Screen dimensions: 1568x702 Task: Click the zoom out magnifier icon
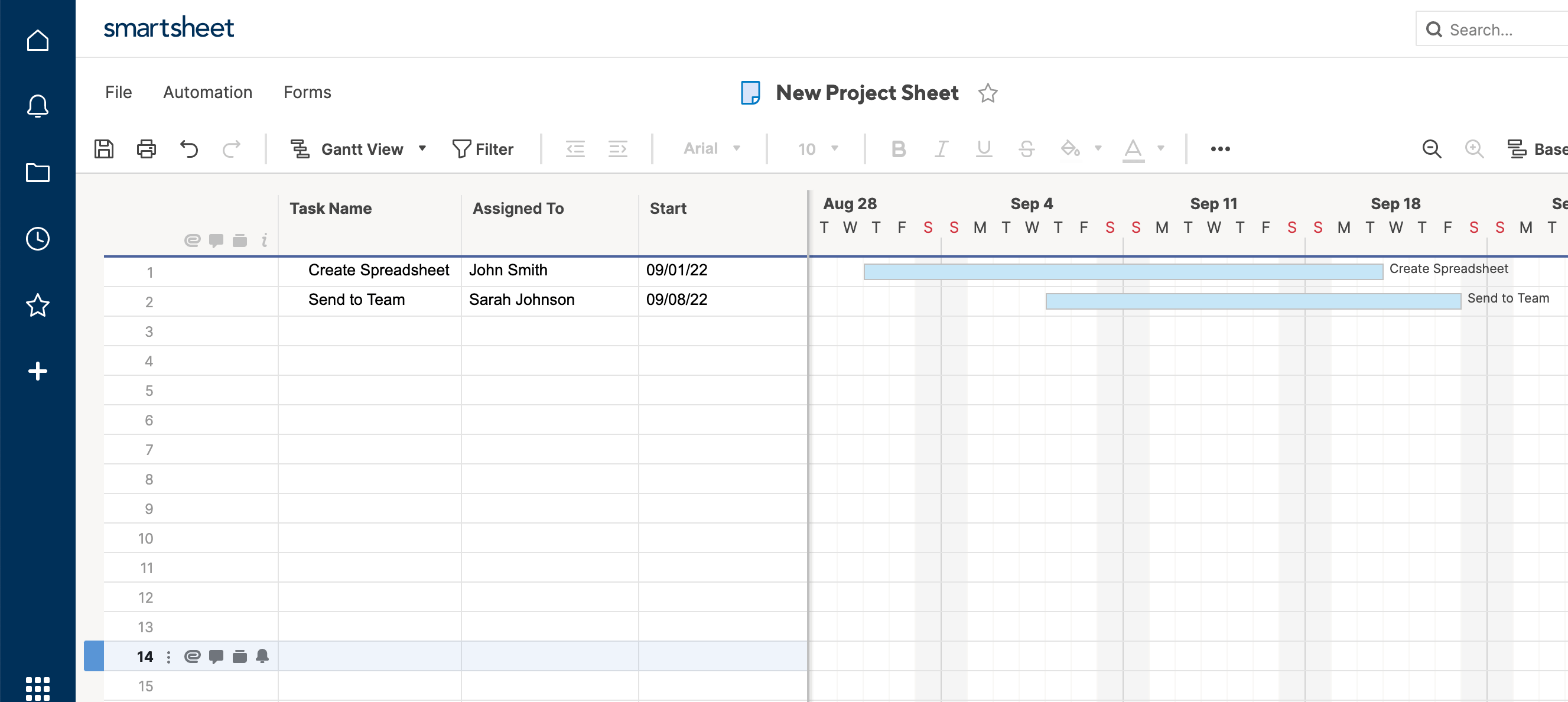point(1431,148)
